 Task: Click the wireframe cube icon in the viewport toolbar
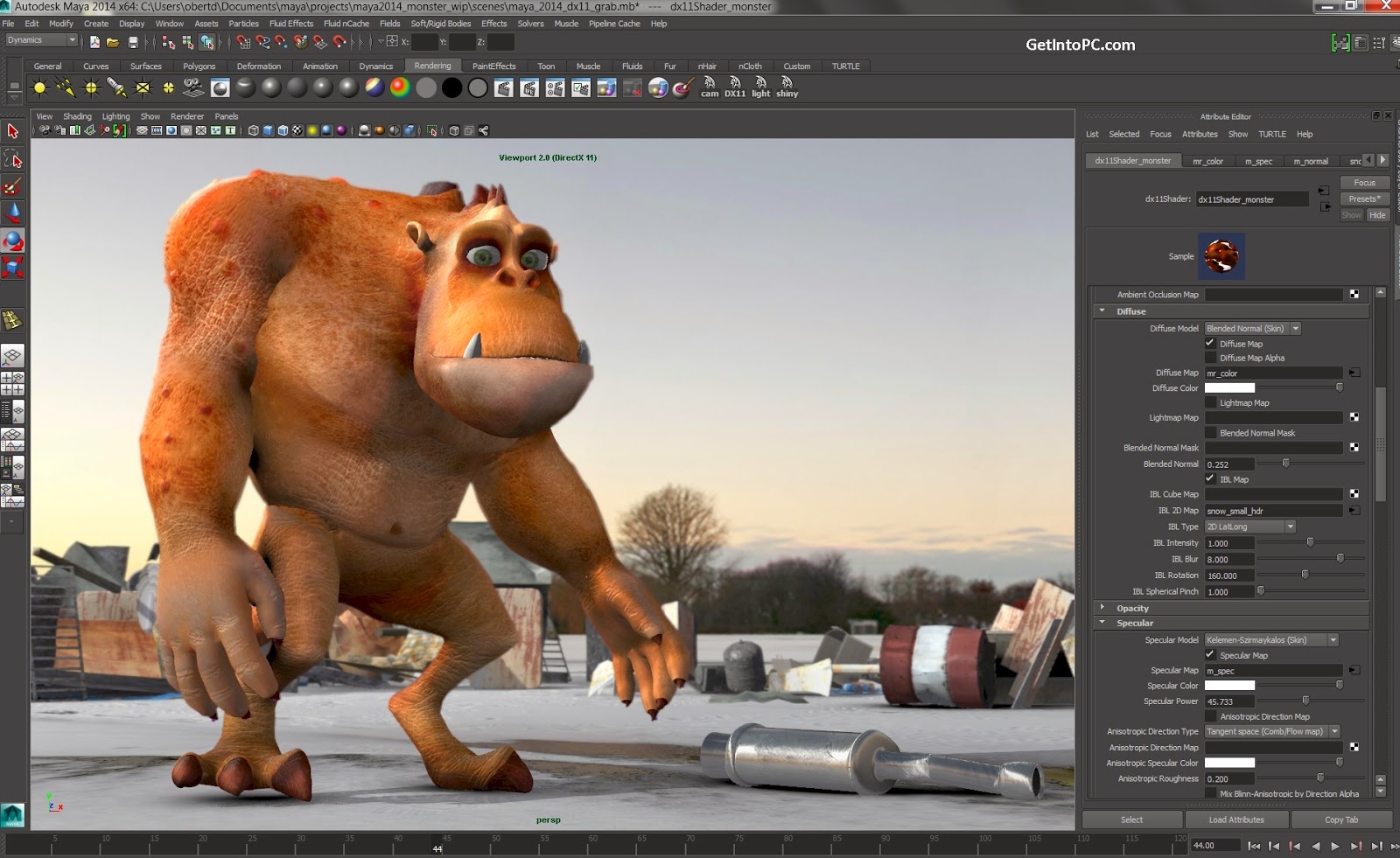[x=253, y=130]
